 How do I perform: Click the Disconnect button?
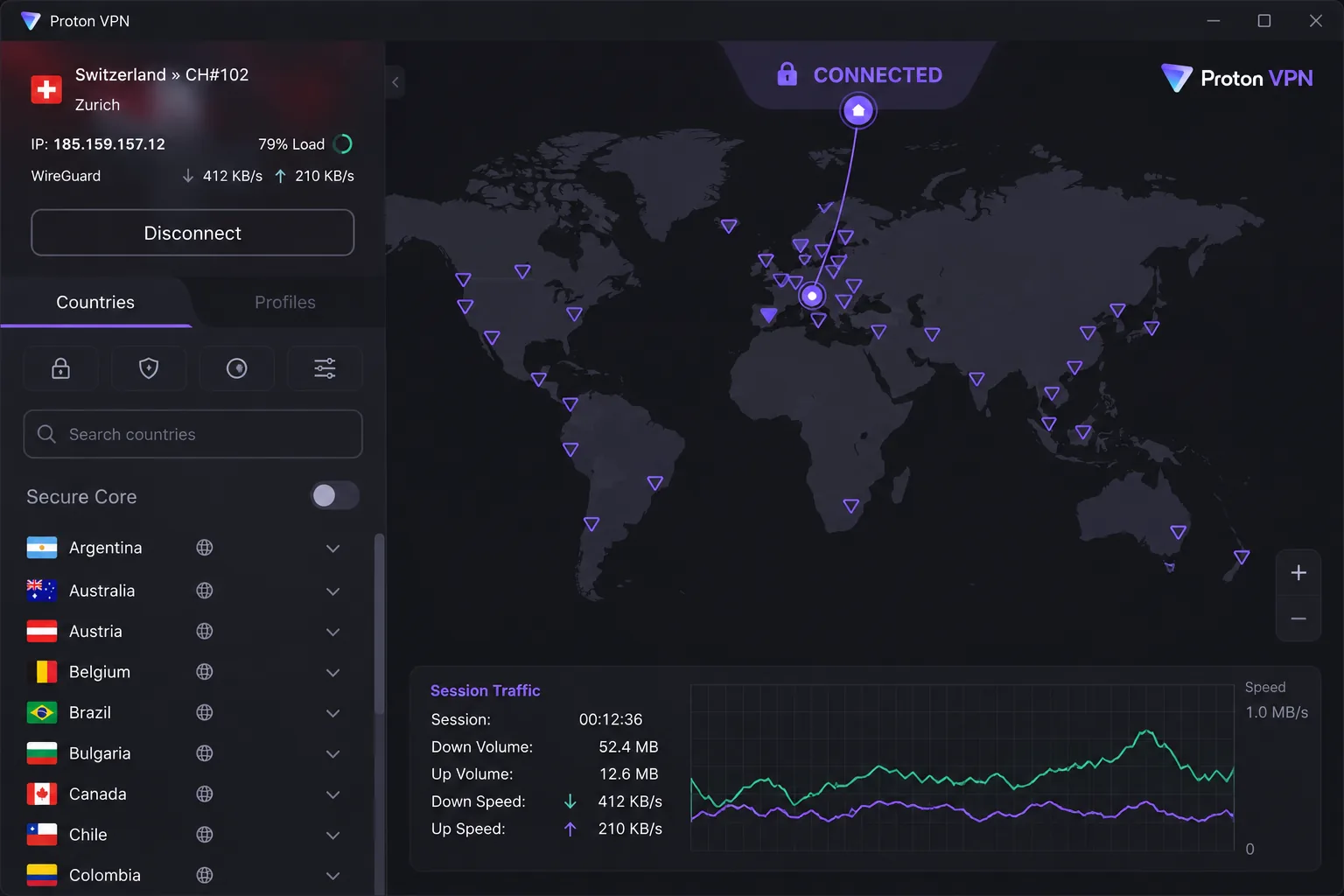[192, 233]
